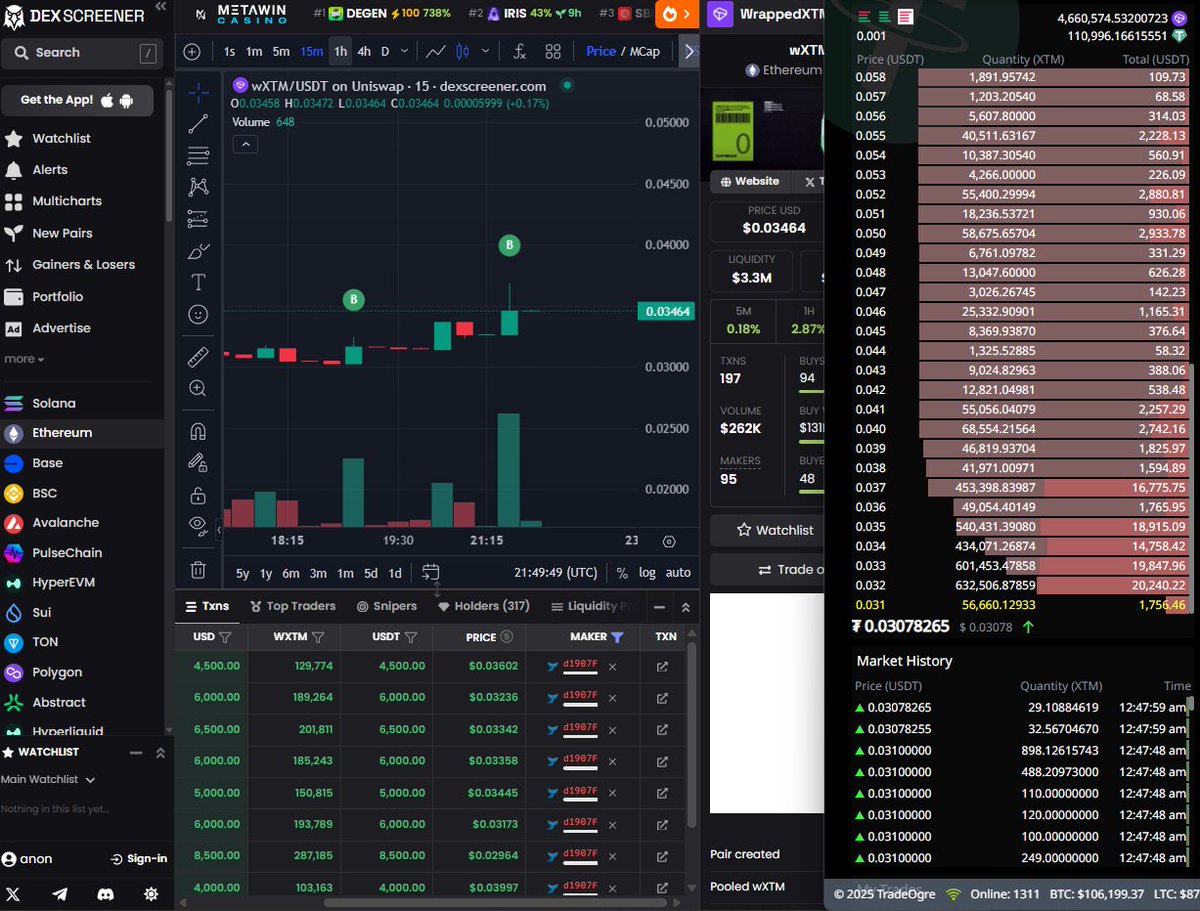Open the Main Watchlist dropdown

tap(48, 779)
